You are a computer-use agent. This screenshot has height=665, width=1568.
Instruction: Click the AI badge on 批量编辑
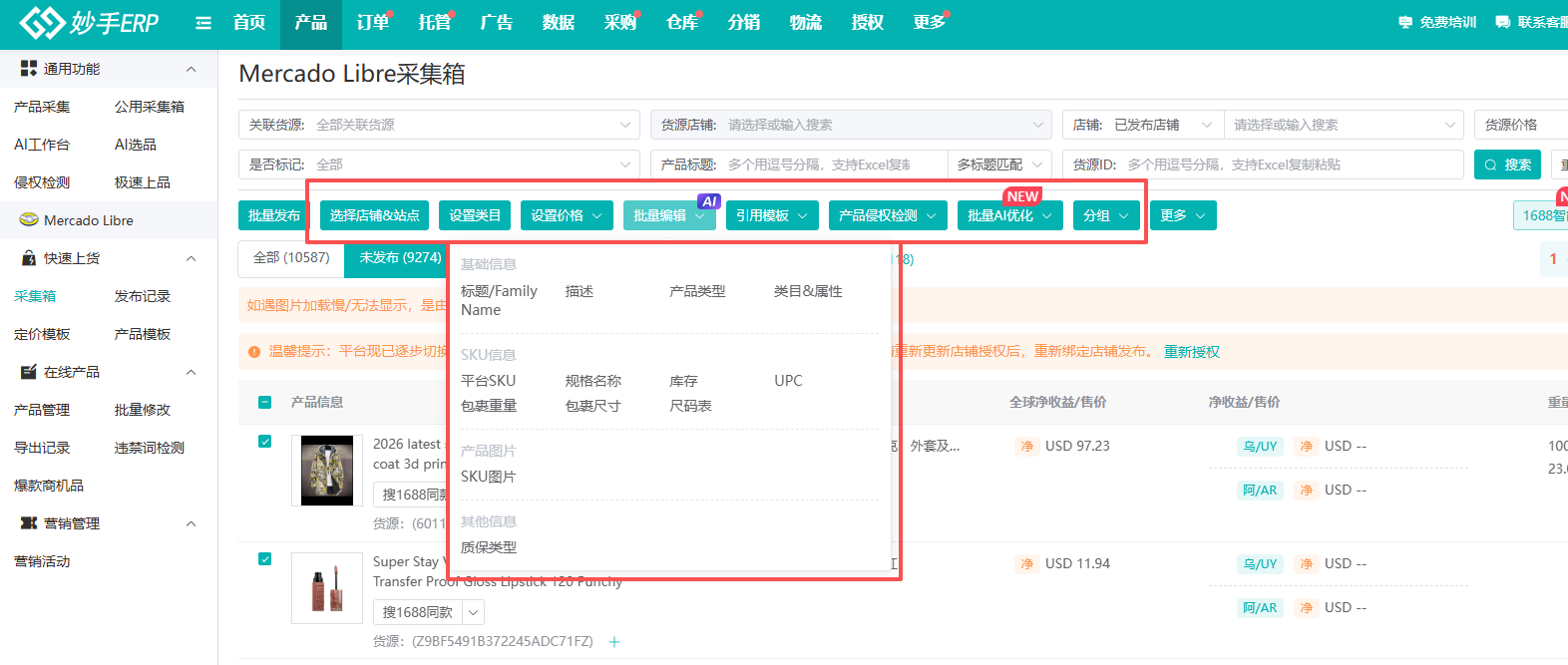click(709, 201)
